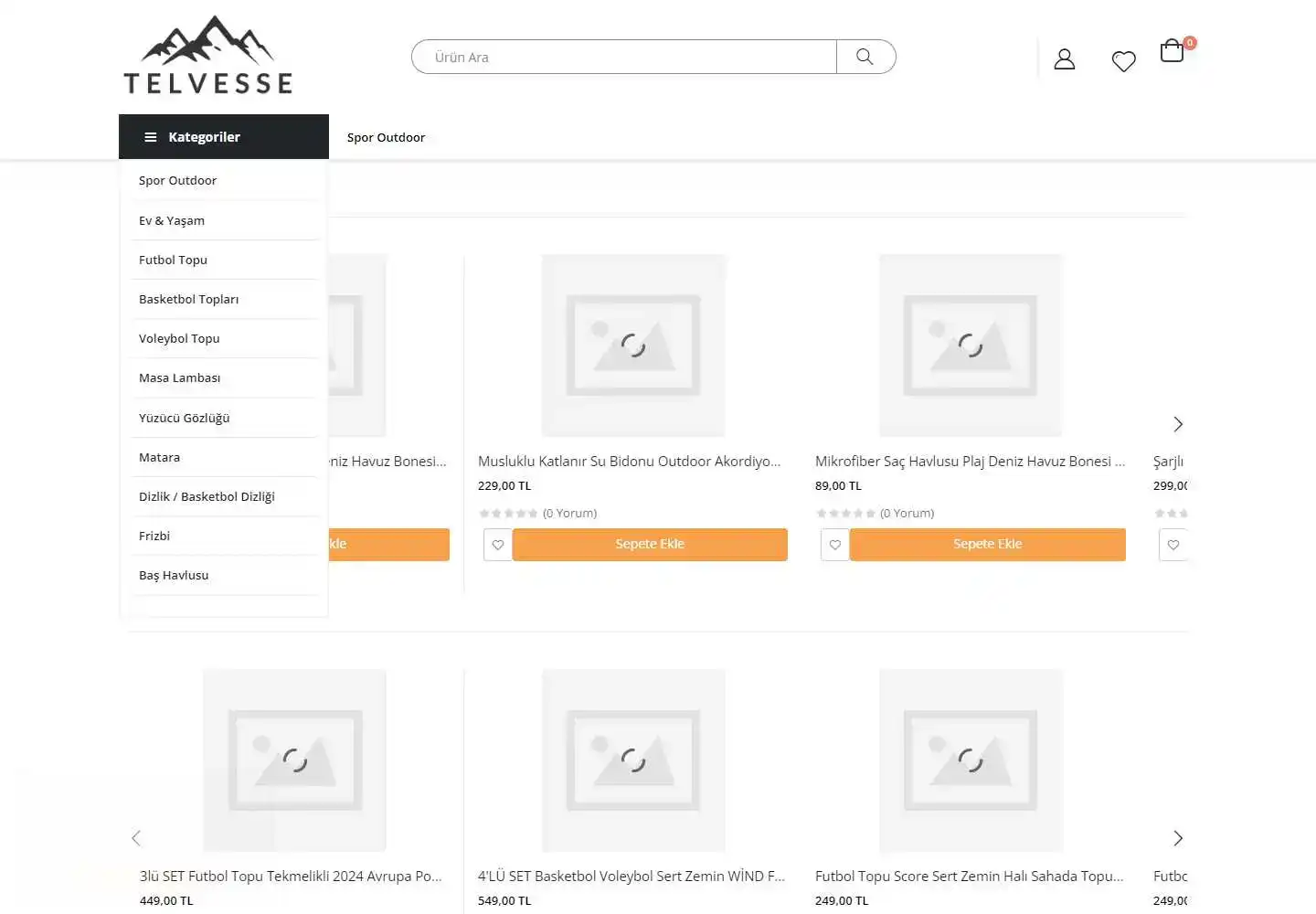Show next products in first carousel

(x=1178, y=424)
